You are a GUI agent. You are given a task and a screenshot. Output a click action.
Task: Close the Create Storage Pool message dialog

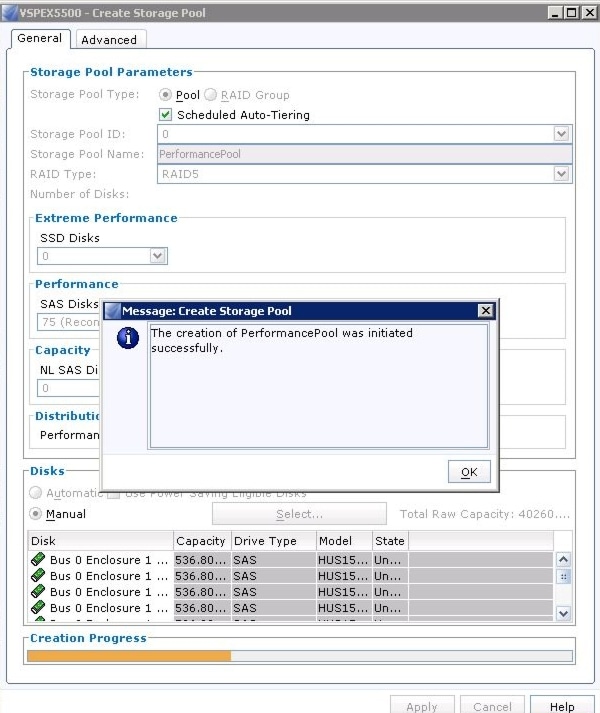coord(486,311)
